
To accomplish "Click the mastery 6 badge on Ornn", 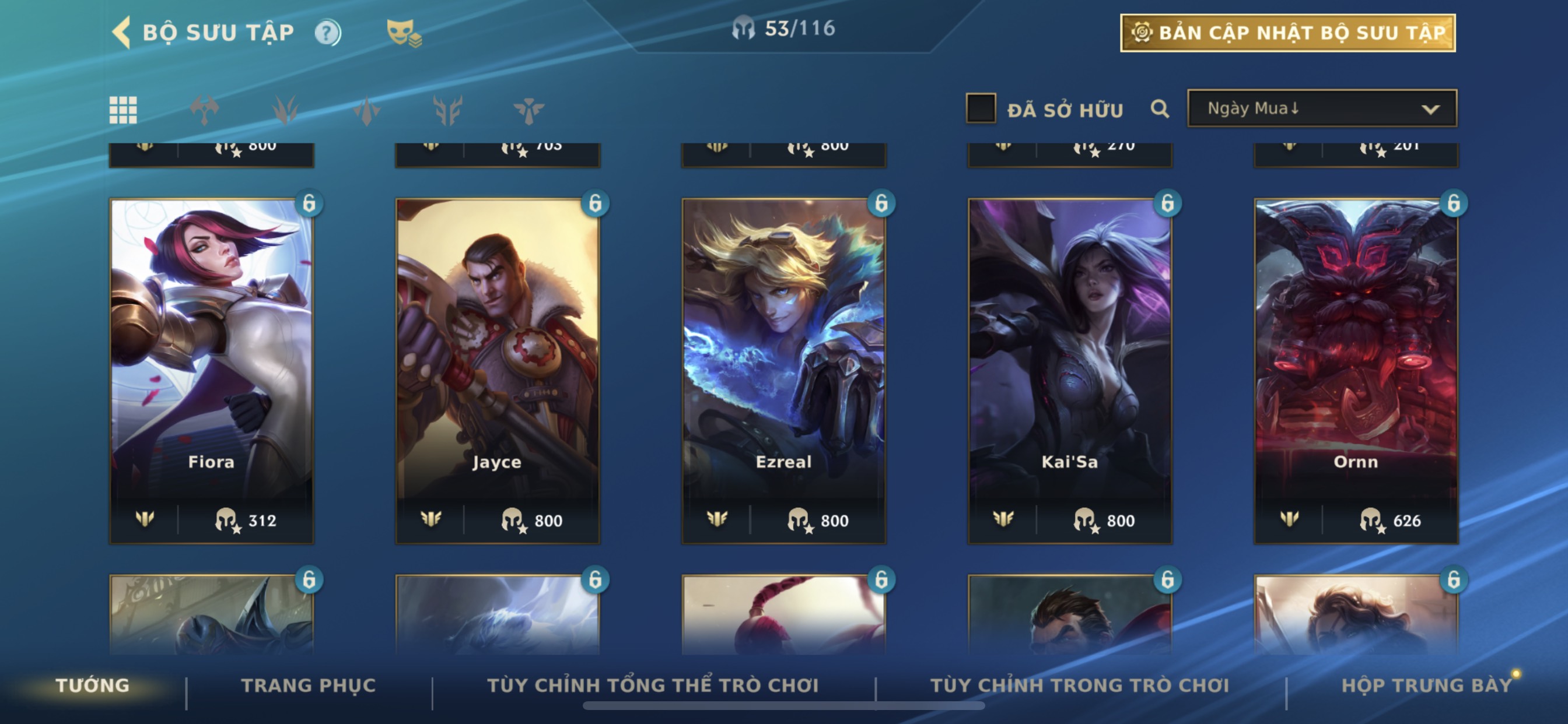I will (x=1454, y=203).
